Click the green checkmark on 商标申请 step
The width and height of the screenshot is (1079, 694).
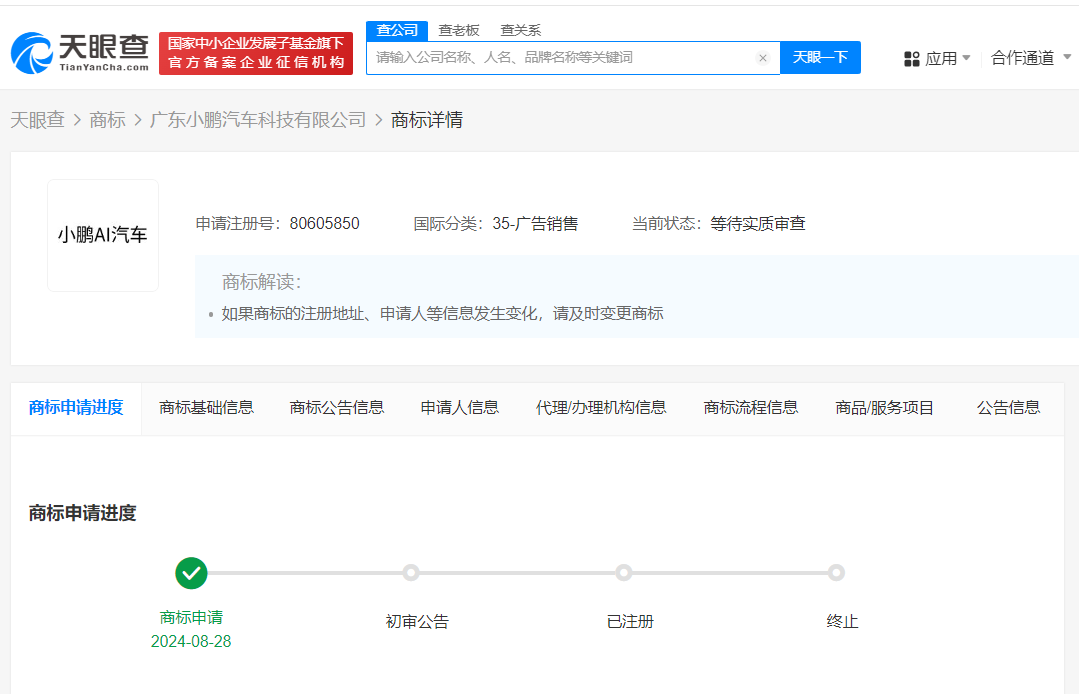[x=191, y=573]
